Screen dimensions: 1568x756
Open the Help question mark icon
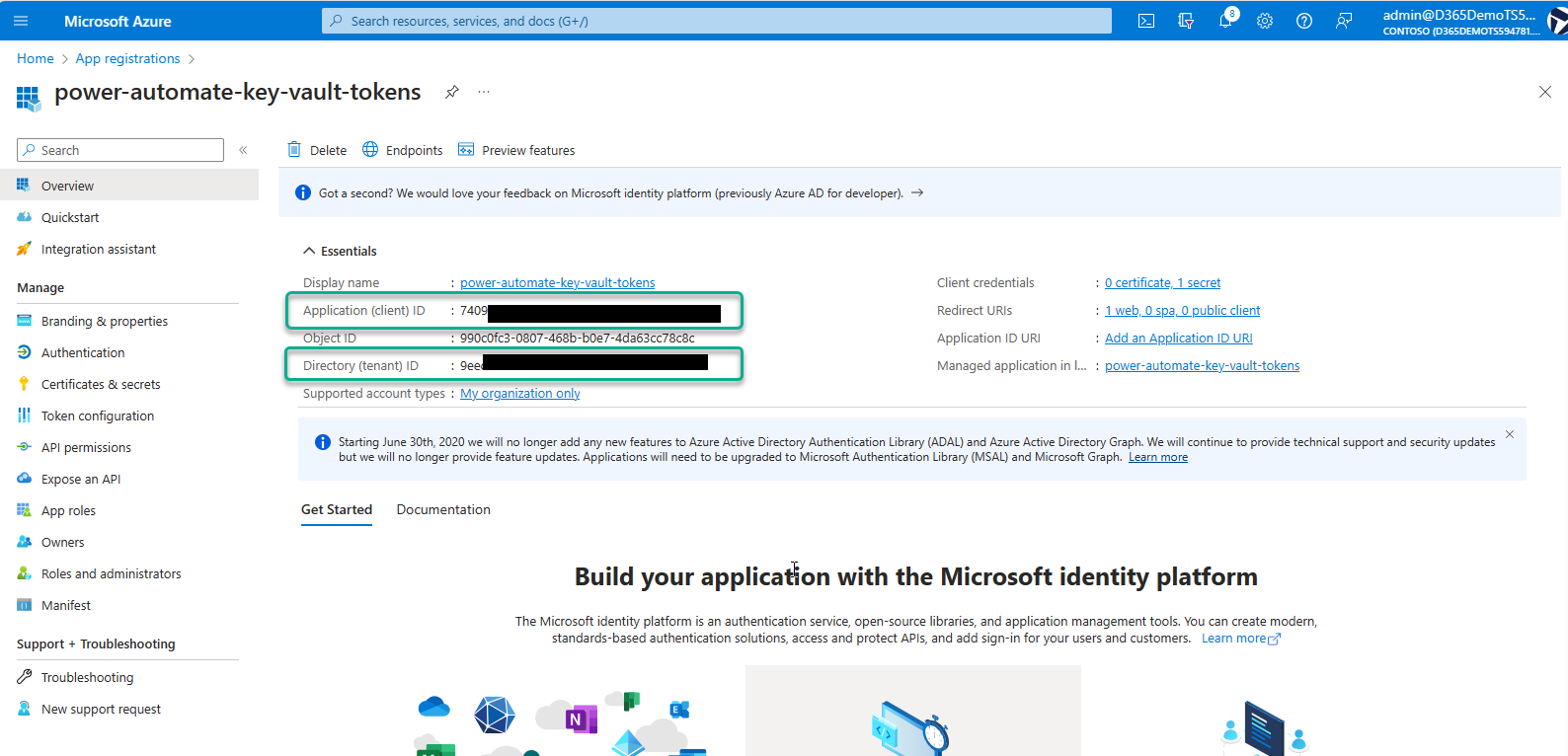pyautogui.click(x=1304, y=21)
